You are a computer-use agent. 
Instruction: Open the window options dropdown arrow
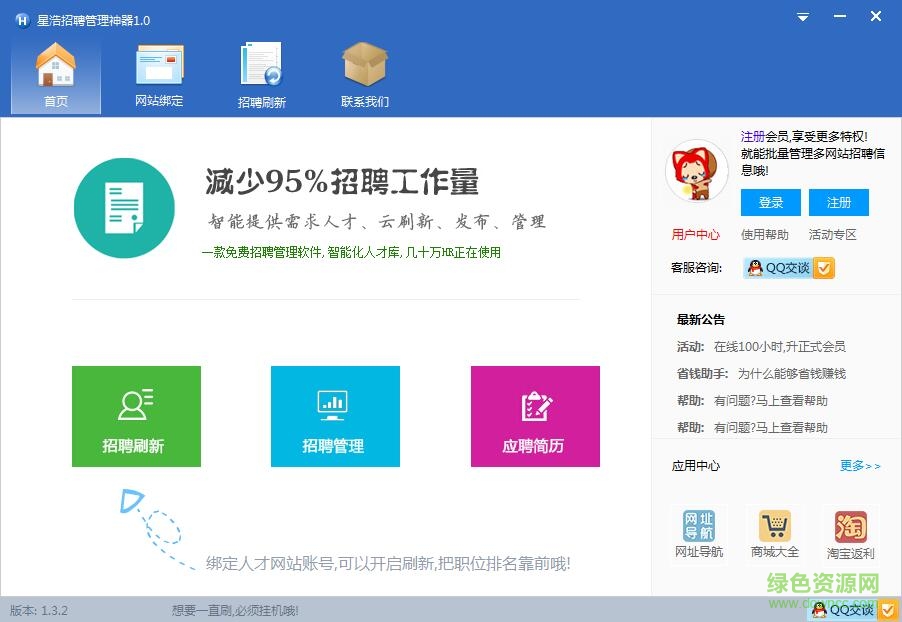[x=803, y=17]
